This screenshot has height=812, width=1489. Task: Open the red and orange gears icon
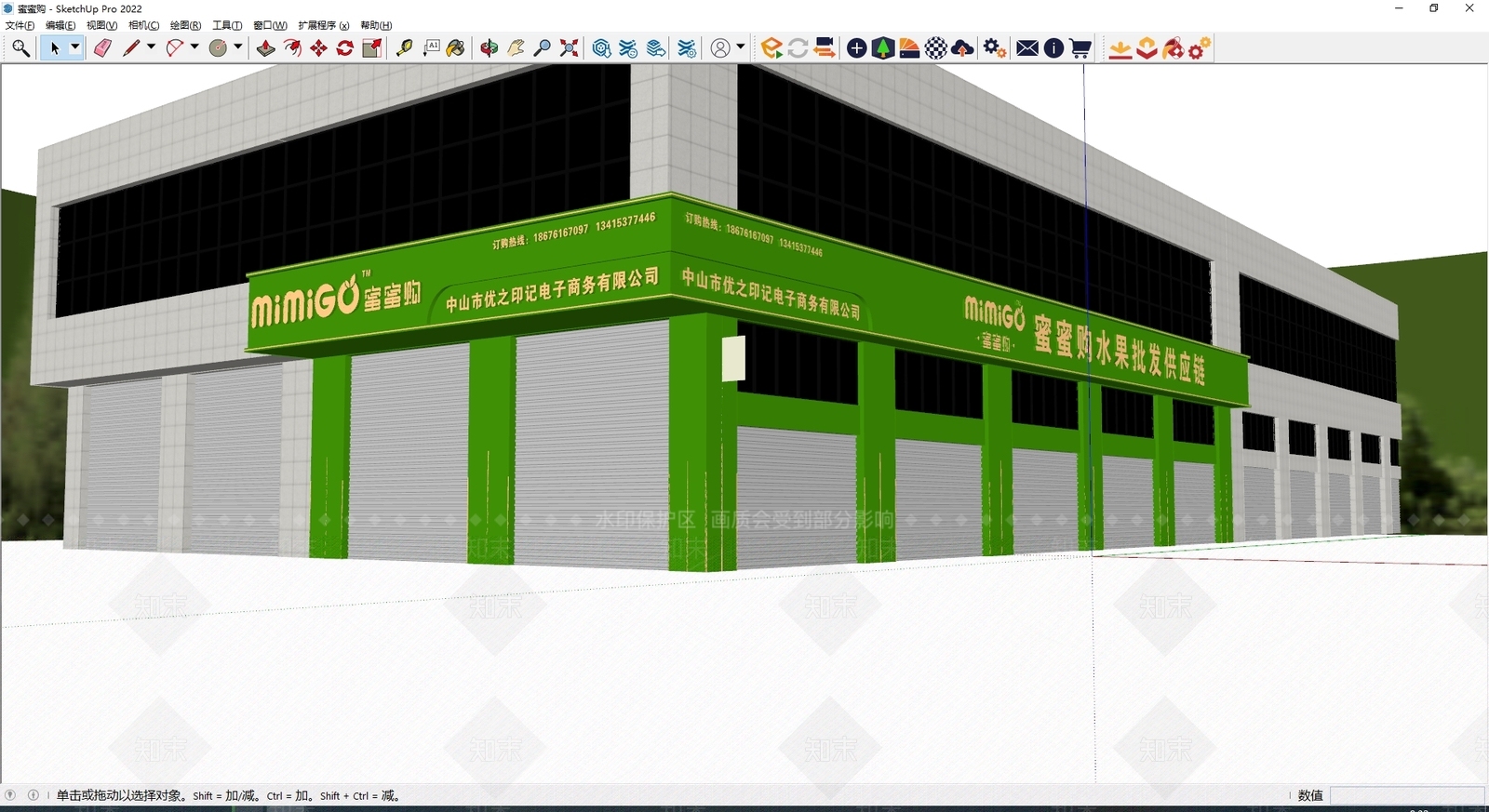[x=1200, y=48]
